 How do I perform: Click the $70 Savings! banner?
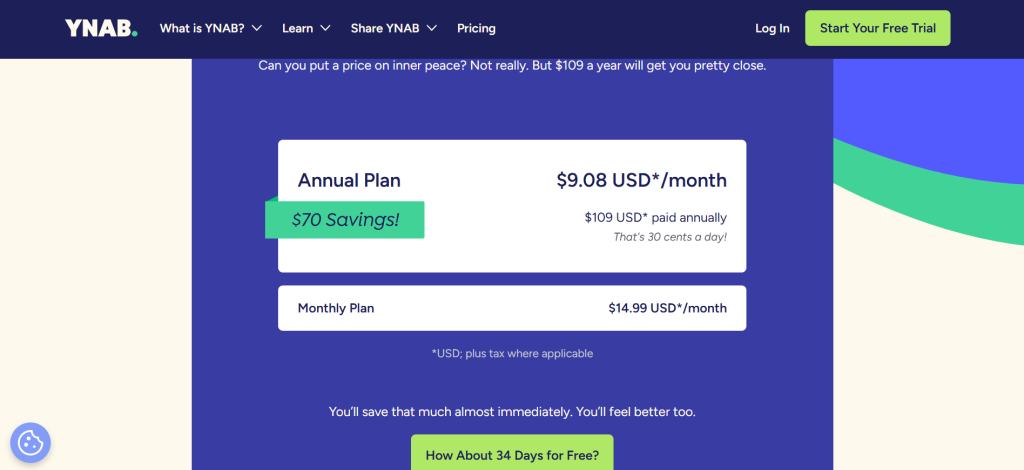point(345,220)
